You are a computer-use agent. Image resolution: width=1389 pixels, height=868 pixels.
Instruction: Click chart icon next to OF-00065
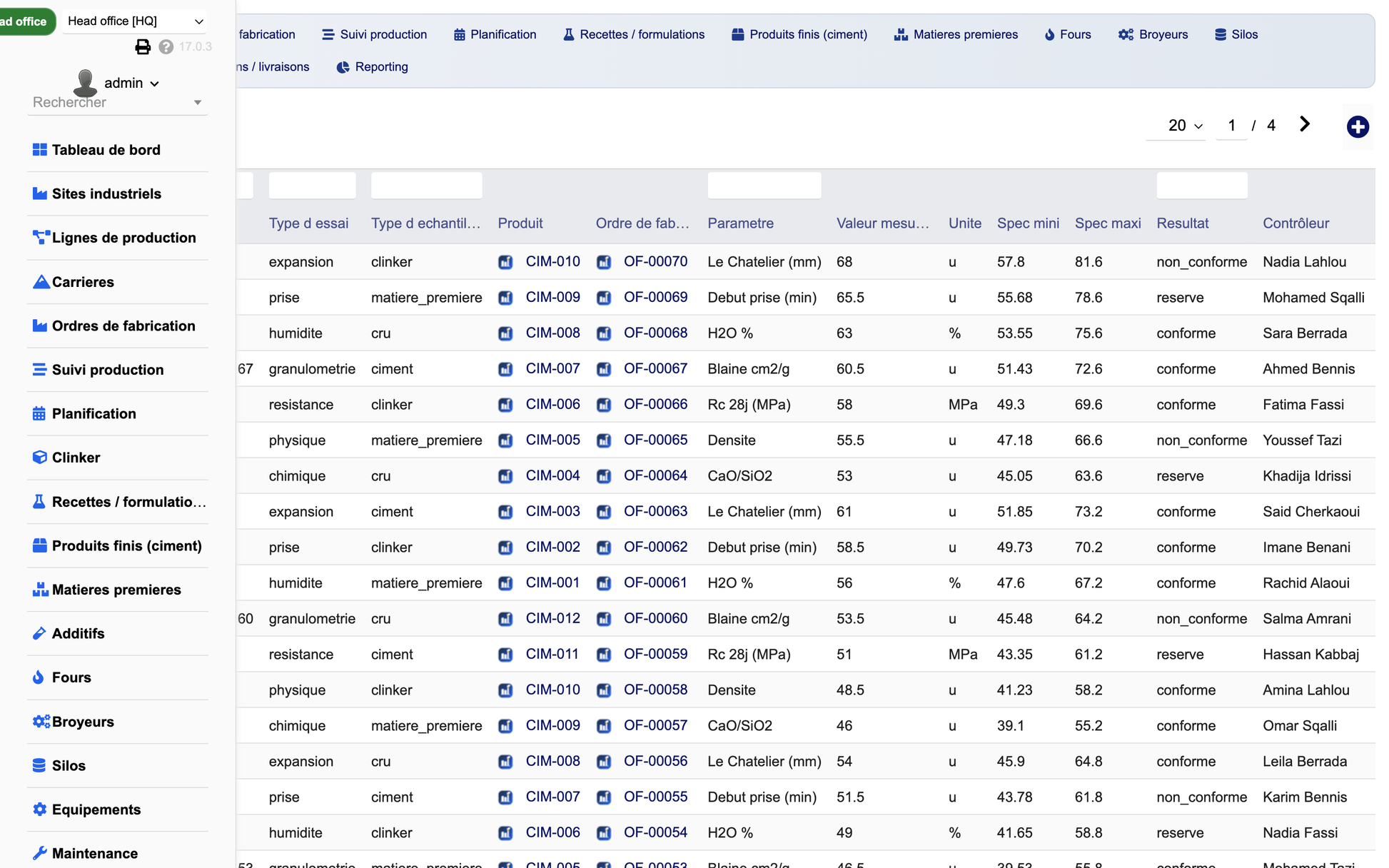click(604, 440)
